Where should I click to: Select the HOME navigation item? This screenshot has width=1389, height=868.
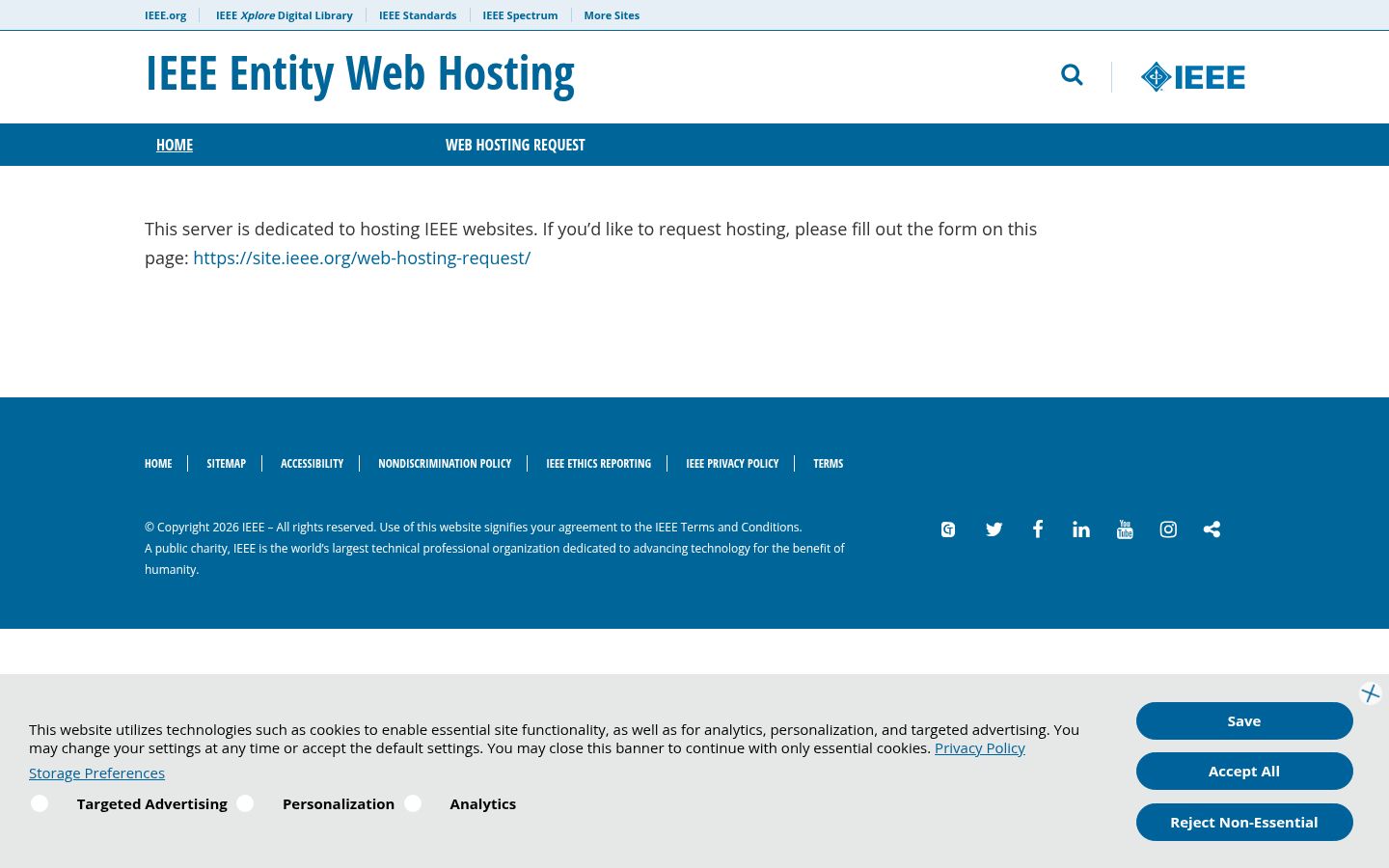[175, 145]
